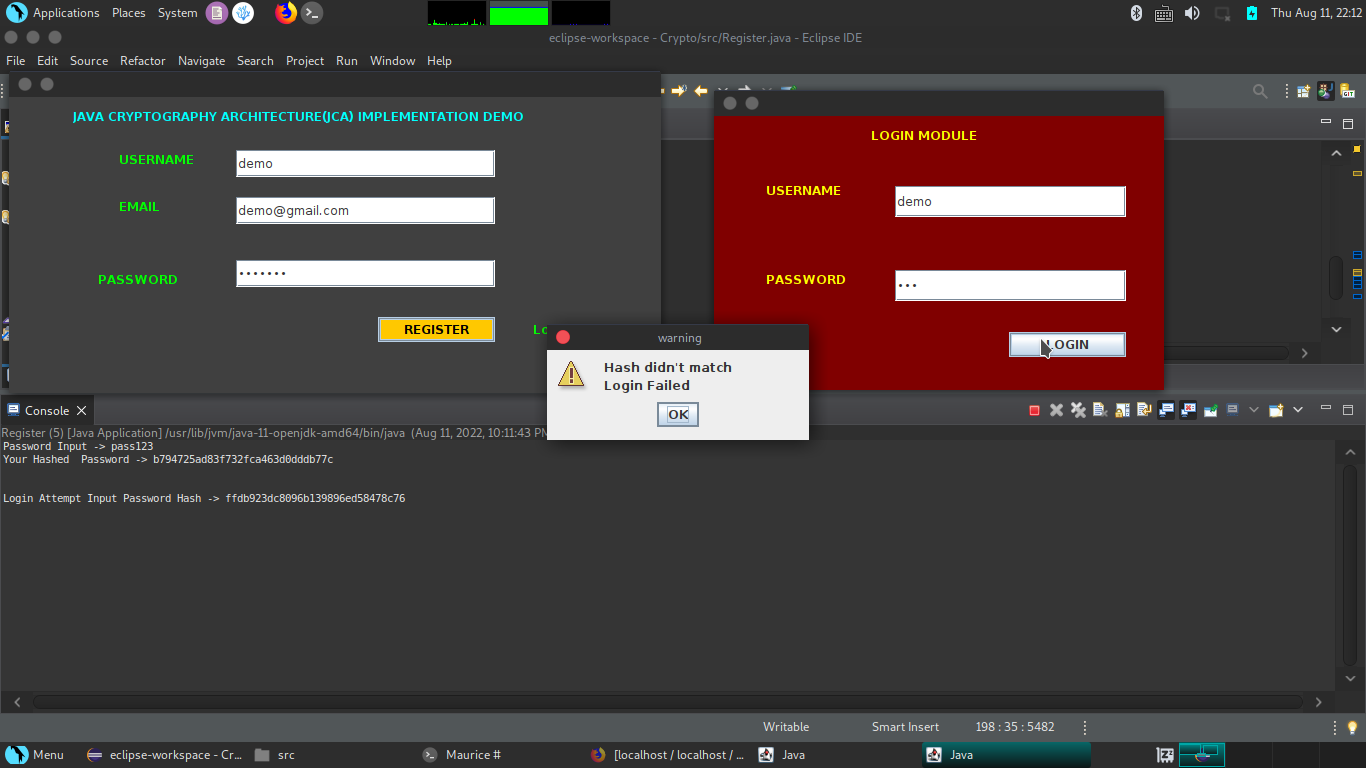
Task: Click the volume icon in system tray
Action: pos(1192,13)
